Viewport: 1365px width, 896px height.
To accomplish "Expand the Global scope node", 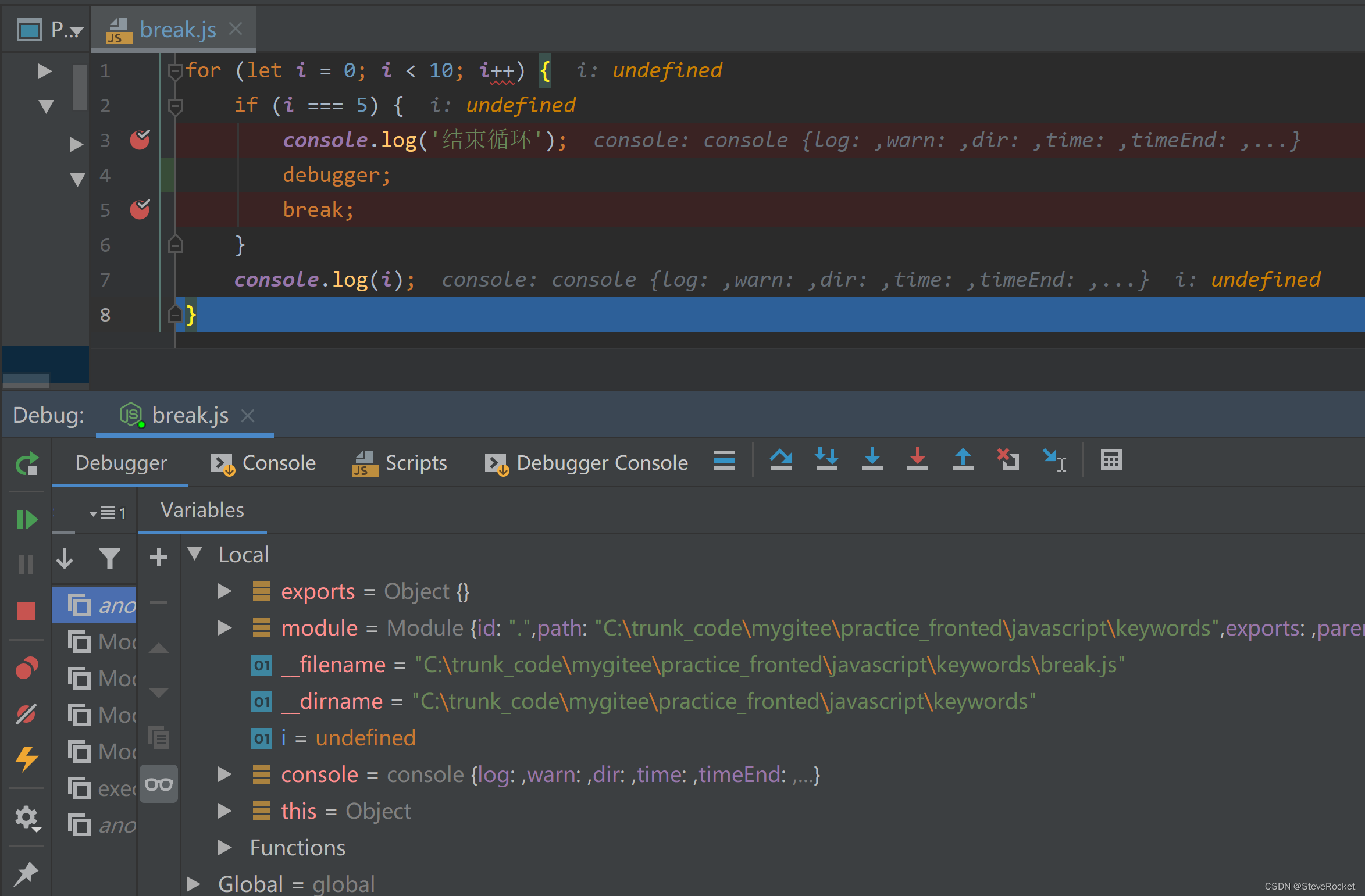I will pyautogui.click(x=193, y=884).
